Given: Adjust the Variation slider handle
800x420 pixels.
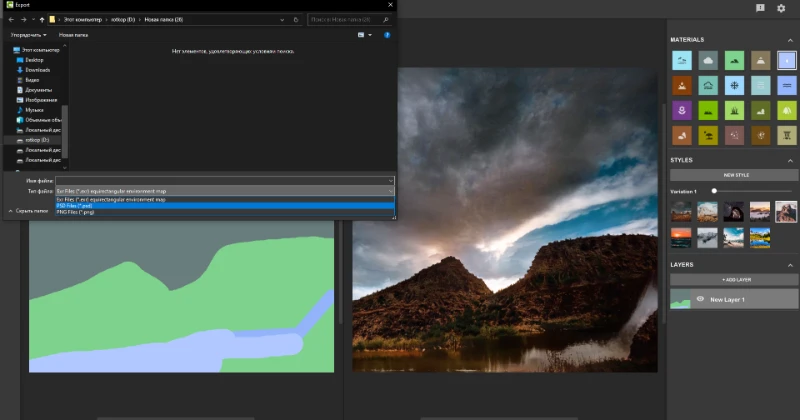Looking at the screenshot, I should tap(714, 191).
